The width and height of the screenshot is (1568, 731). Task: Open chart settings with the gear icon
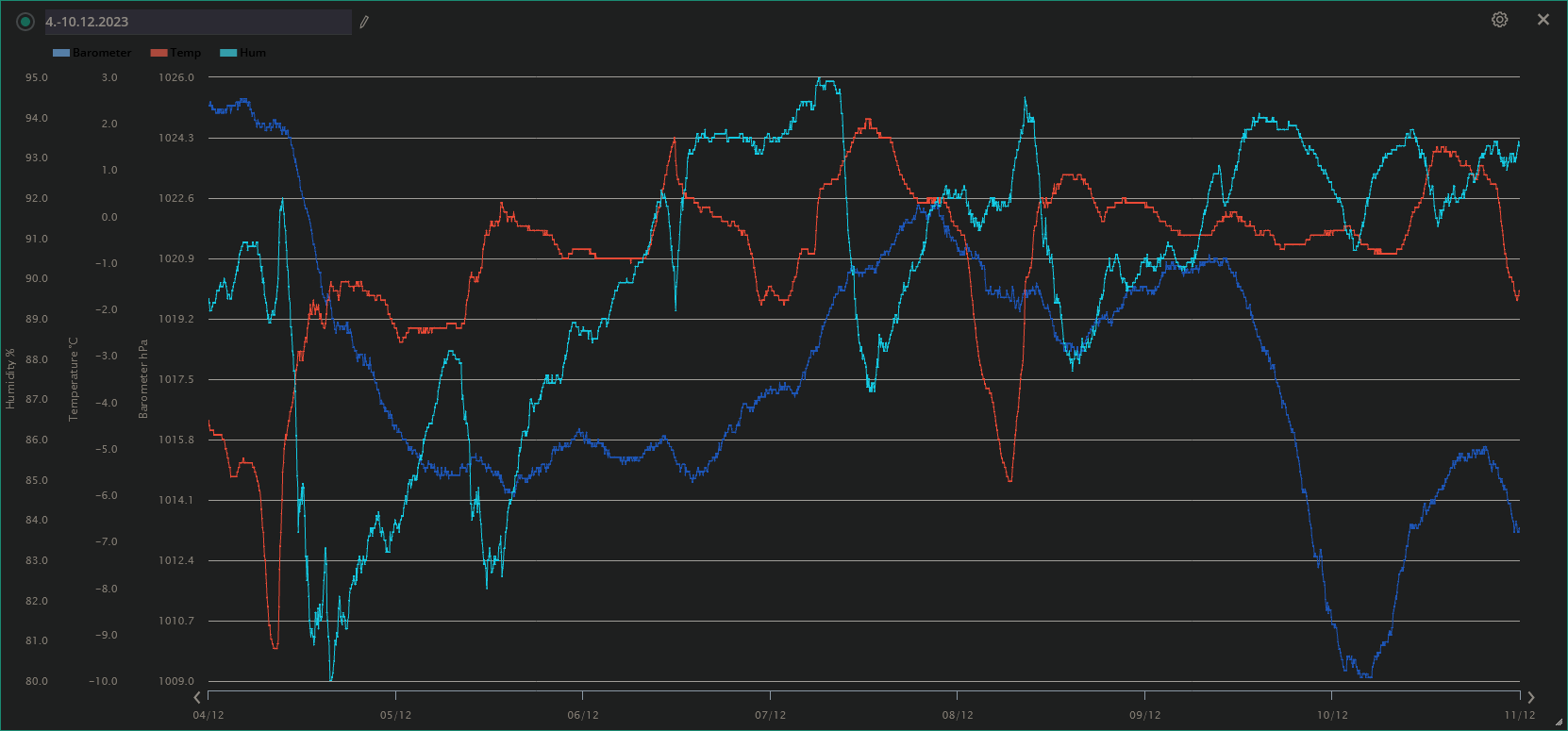(x=1499, y=20)
